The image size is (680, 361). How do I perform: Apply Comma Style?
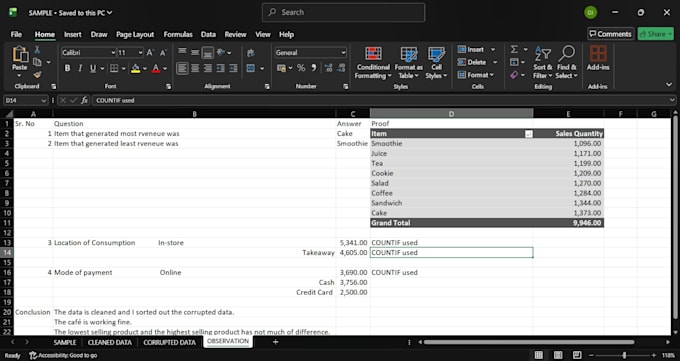point(314,68)
